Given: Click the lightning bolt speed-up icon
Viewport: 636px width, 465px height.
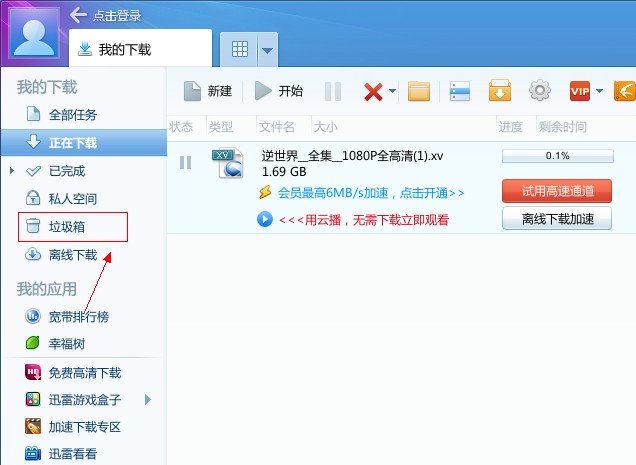Looking at the screenshot, I should [x=265, y=192].
